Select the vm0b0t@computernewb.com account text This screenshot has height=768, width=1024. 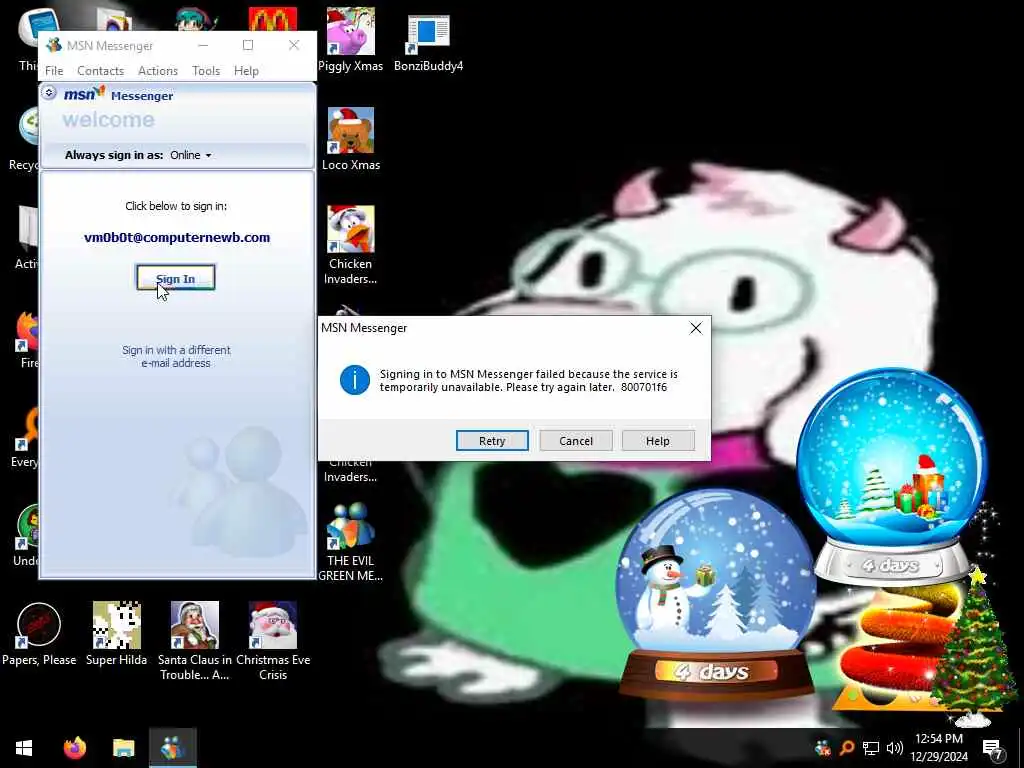177,237
